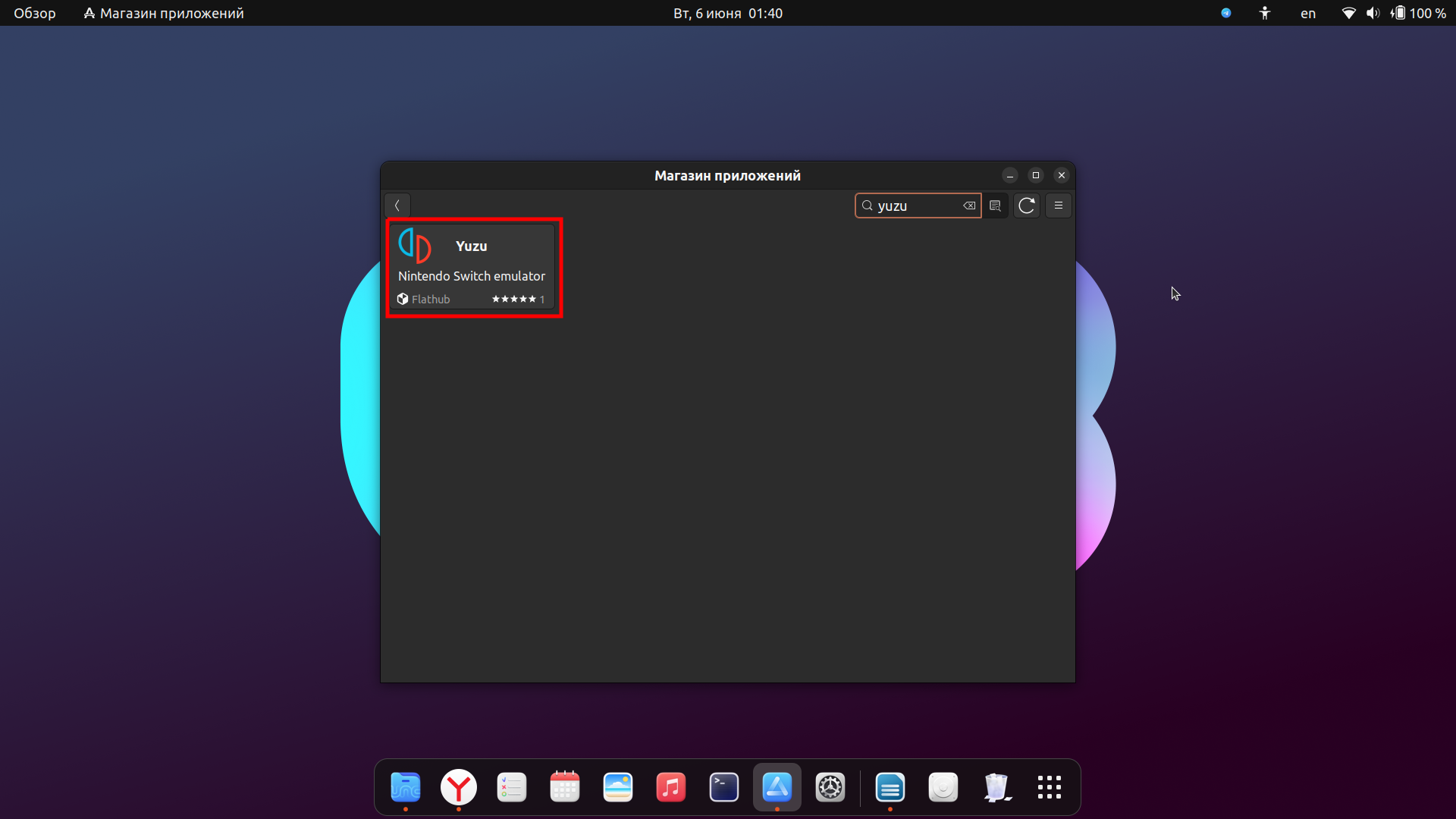Open Обзор activities overview

click(35, 13)
